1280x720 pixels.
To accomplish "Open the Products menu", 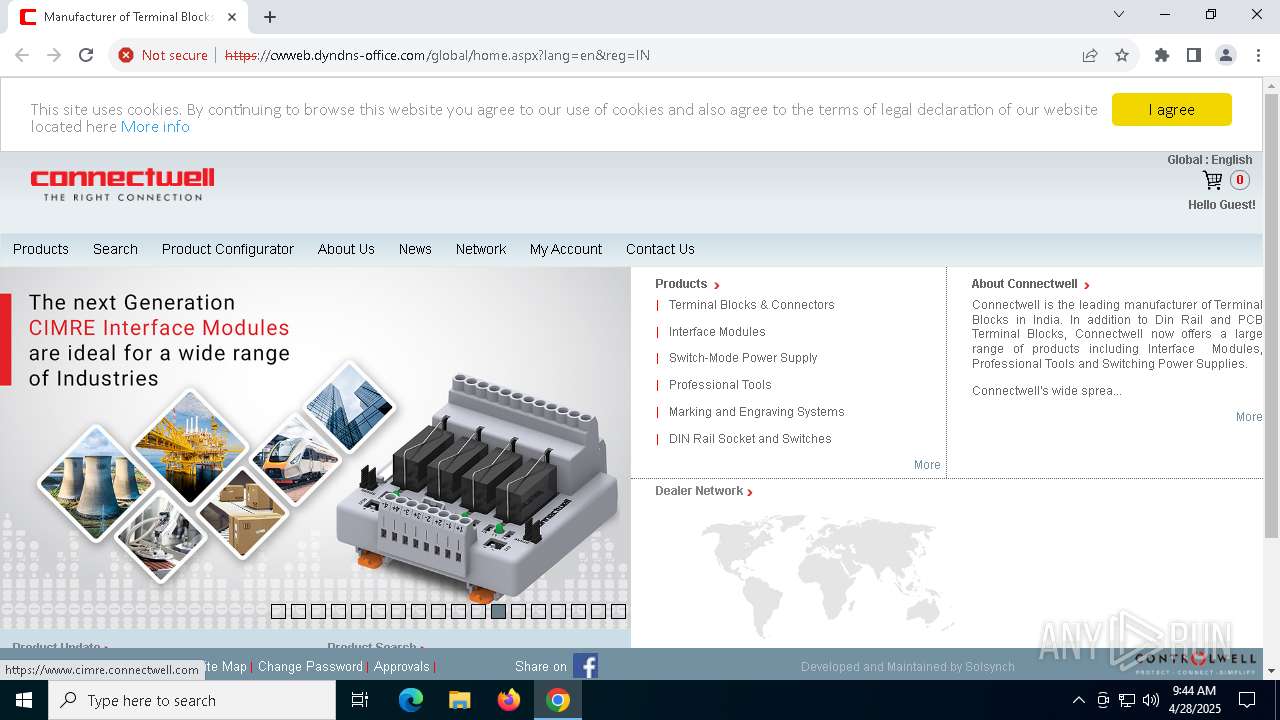I will click(41, 249).
